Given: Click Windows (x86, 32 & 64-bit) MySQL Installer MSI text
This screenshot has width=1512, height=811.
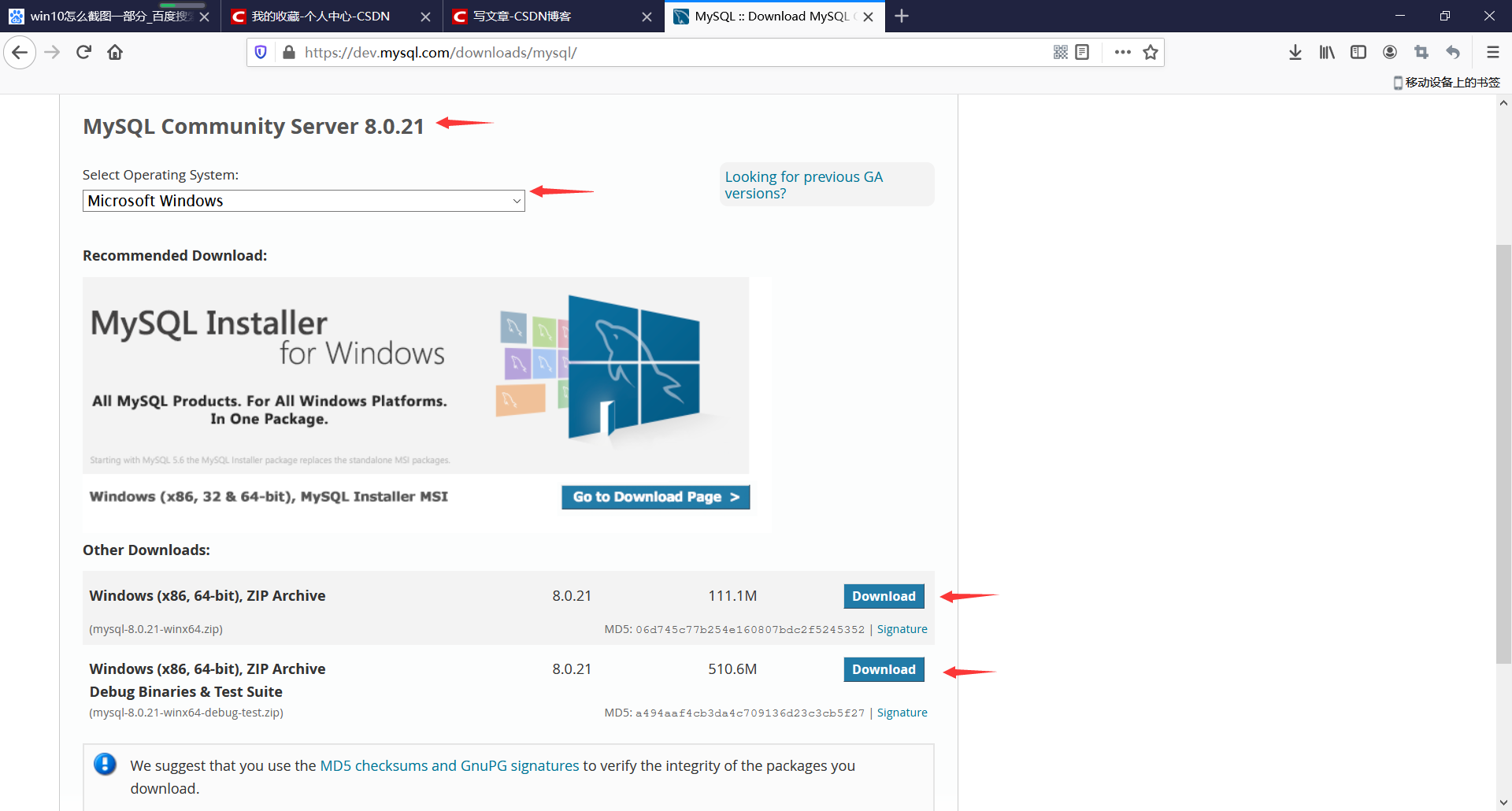Looking at the screenshot, I should pyautogui.click(x=269, y=497).
